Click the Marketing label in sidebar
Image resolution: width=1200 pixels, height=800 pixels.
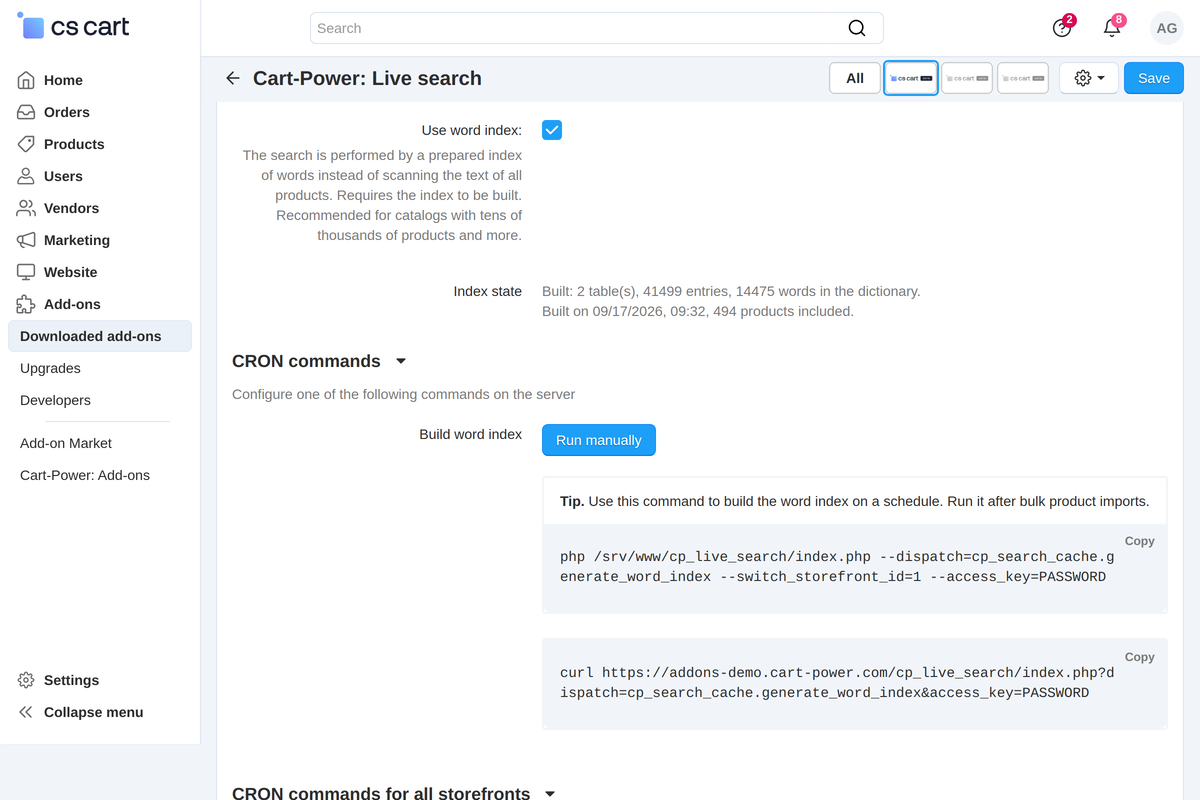77,240
